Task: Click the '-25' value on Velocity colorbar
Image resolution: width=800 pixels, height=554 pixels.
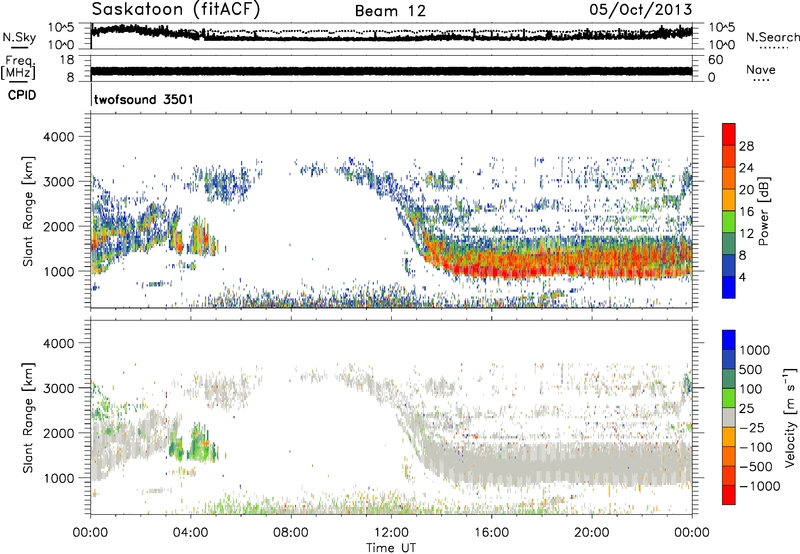Action: [752, 427]
